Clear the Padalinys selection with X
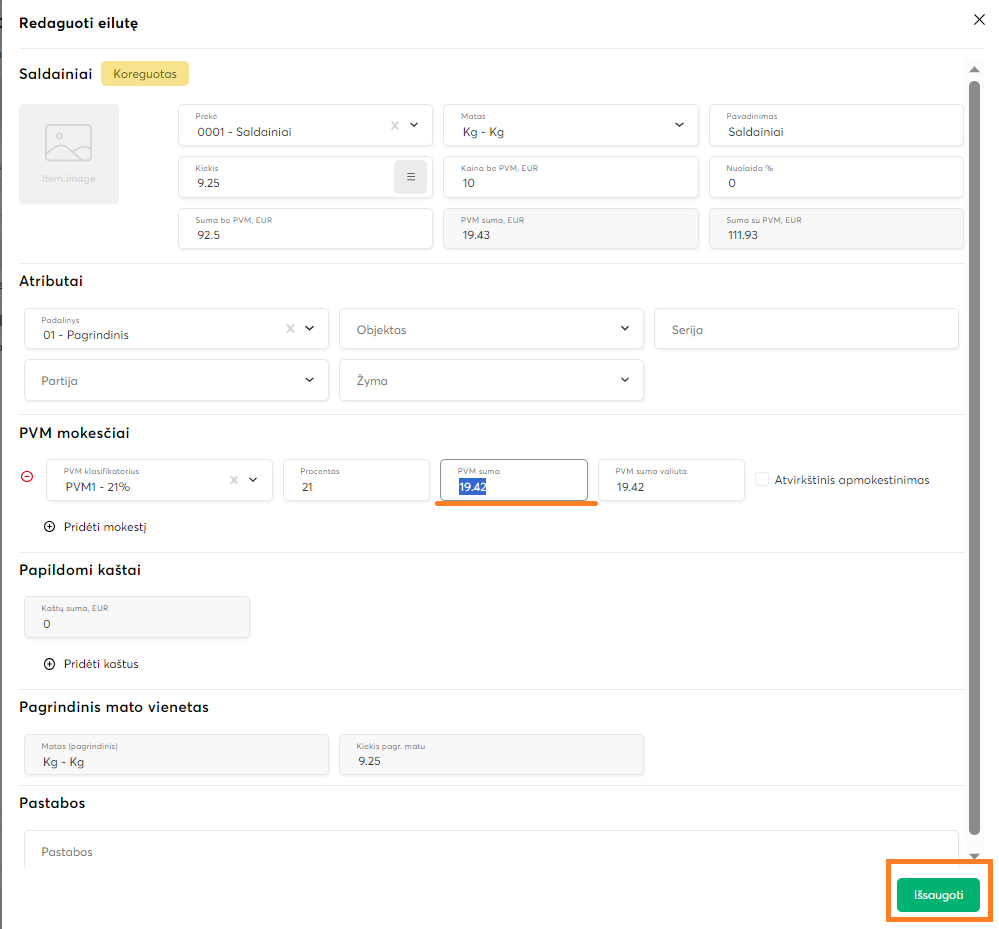 [x=290, y=328]
